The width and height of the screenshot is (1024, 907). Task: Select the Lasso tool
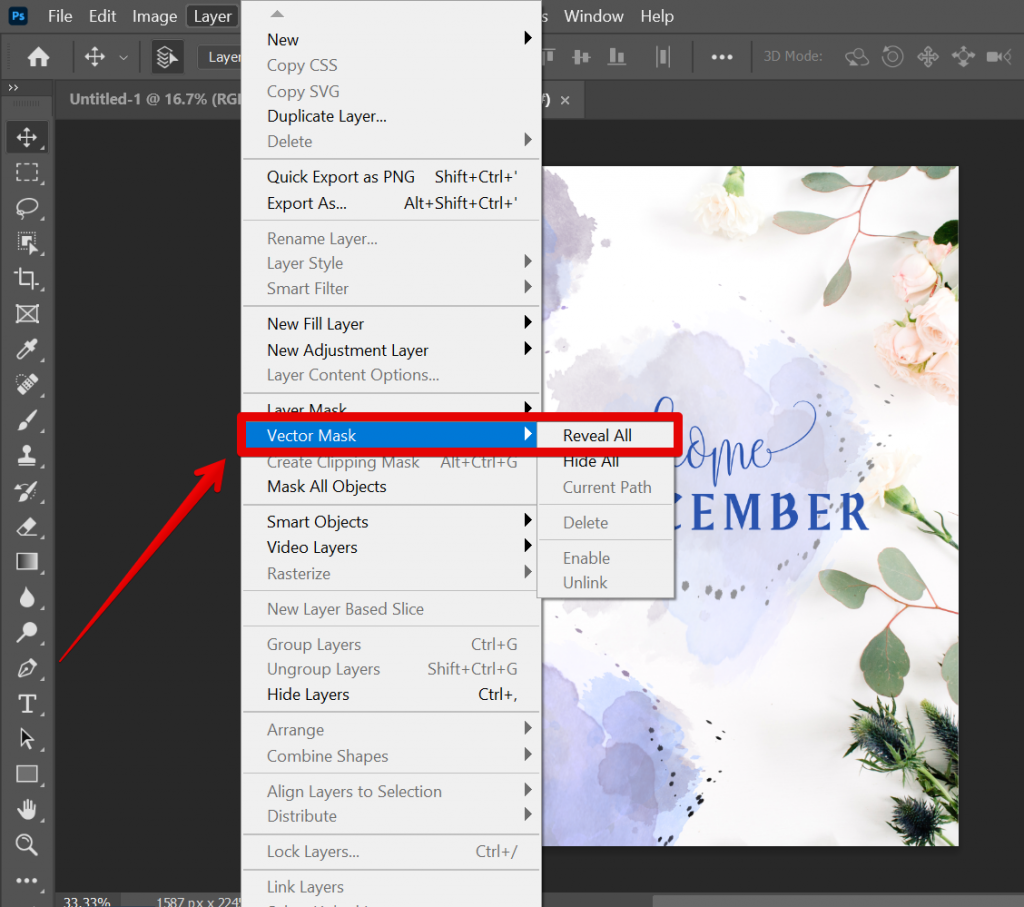tap(27, 208)
